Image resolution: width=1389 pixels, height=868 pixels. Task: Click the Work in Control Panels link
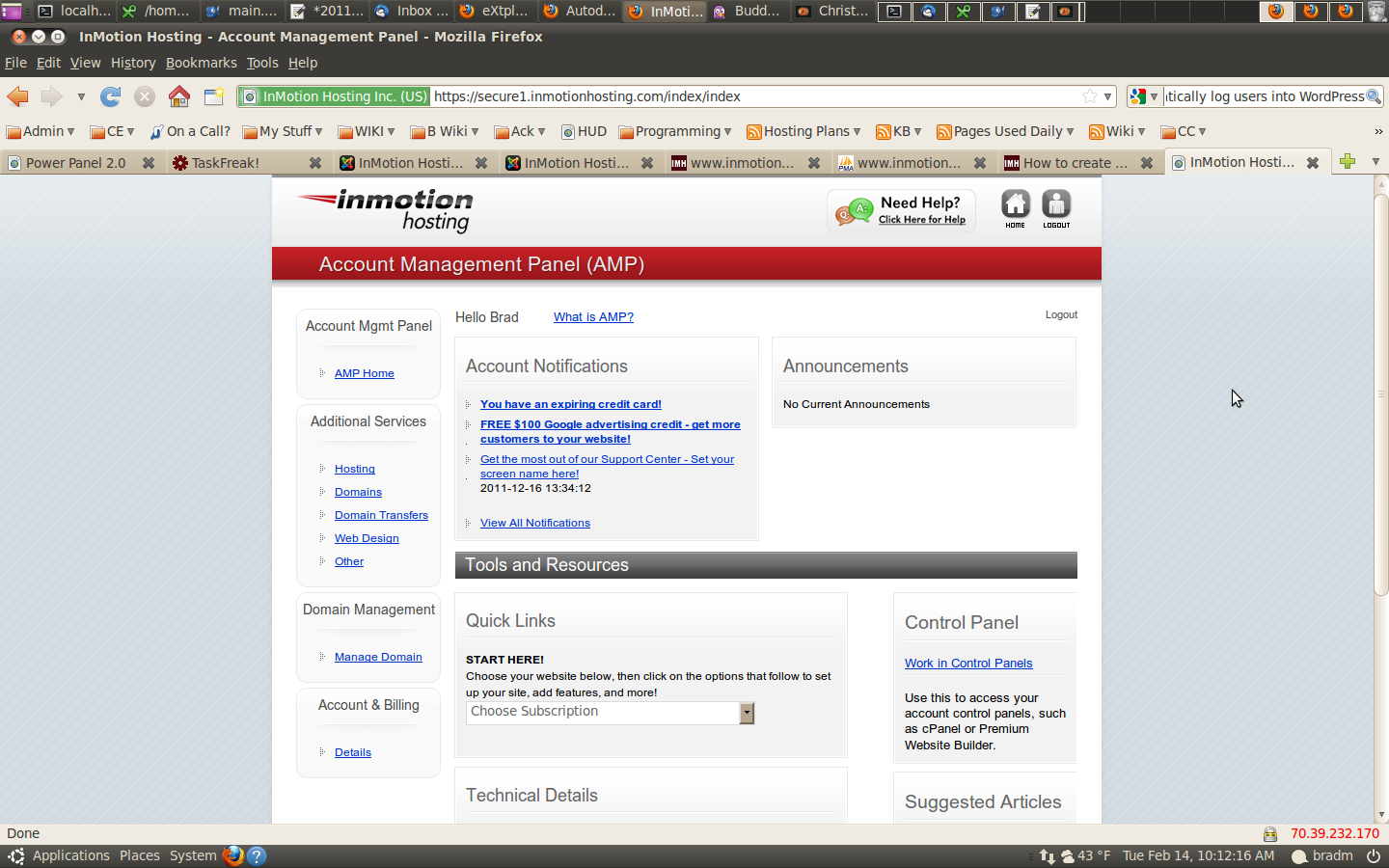pos(968,664)
